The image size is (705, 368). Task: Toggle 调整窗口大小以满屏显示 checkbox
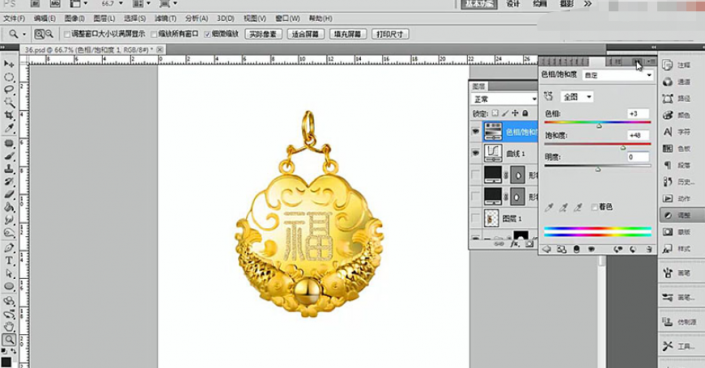[x=67, y=34]
